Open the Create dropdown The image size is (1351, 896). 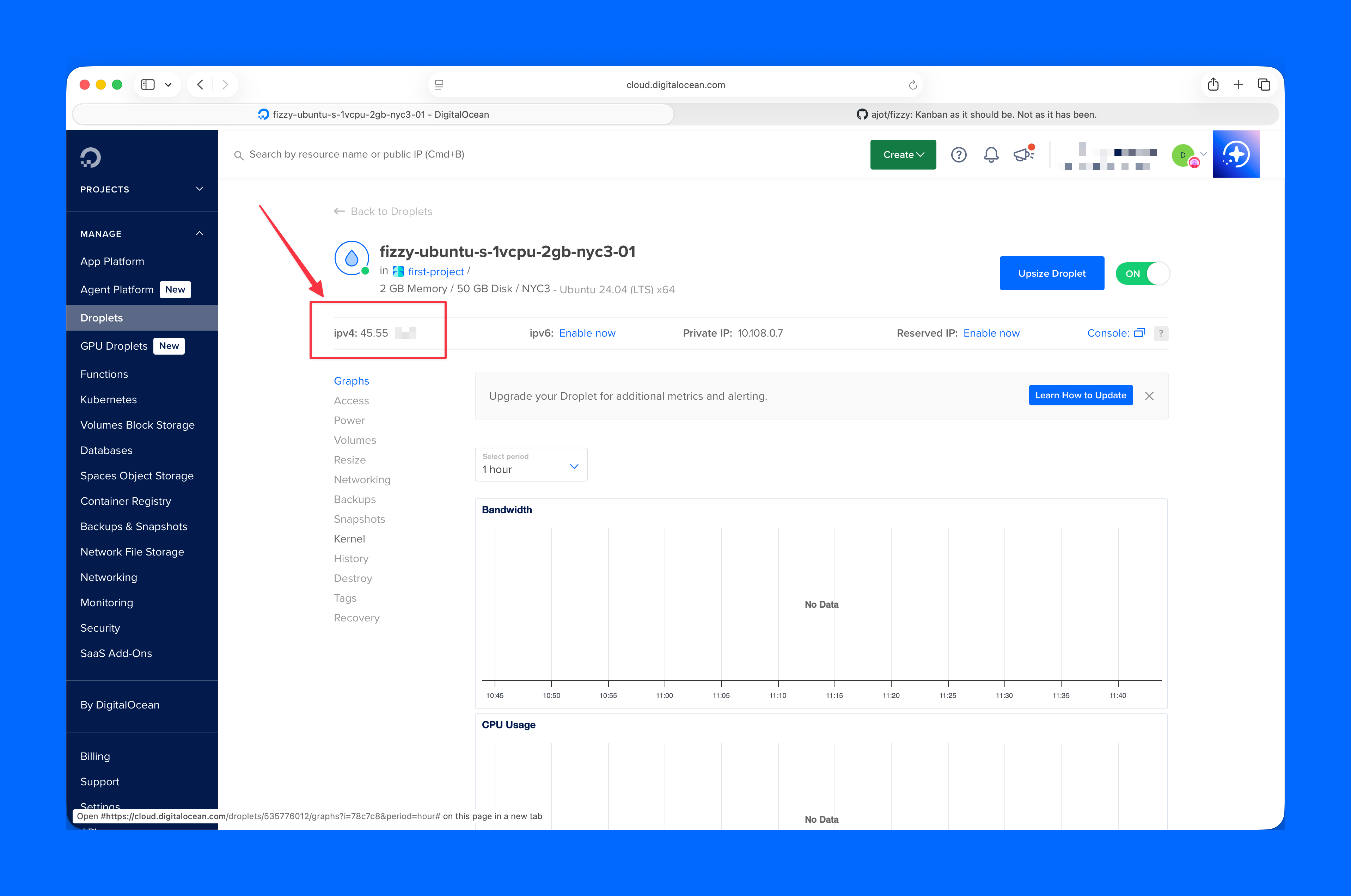pyautogui.click(x=903, y=154)
